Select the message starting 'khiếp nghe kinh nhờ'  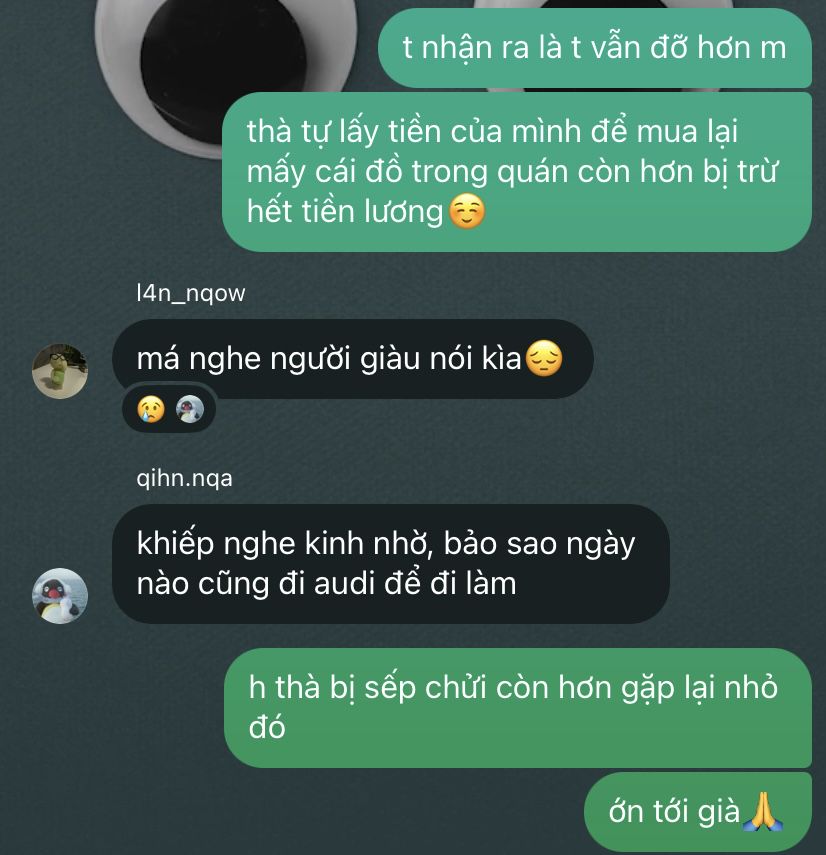click(391, 564)
